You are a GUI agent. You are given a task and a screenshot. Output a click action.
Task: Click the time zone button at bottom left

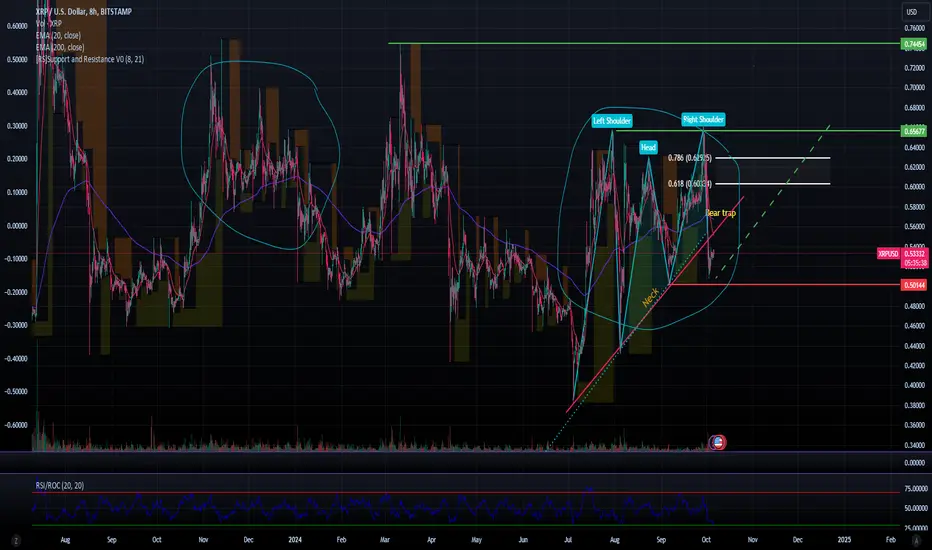click(x=15, y=540)
